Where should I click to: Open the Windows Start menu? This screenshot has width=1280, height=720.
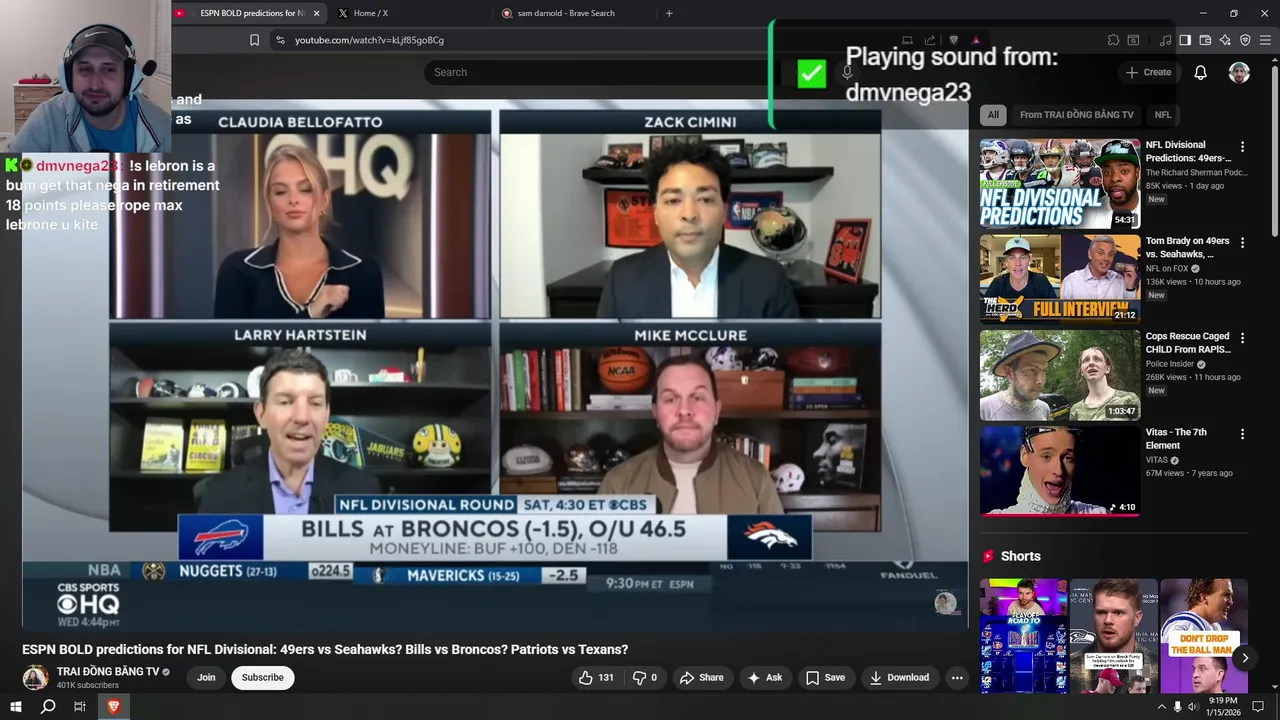(x=15, y=706)
